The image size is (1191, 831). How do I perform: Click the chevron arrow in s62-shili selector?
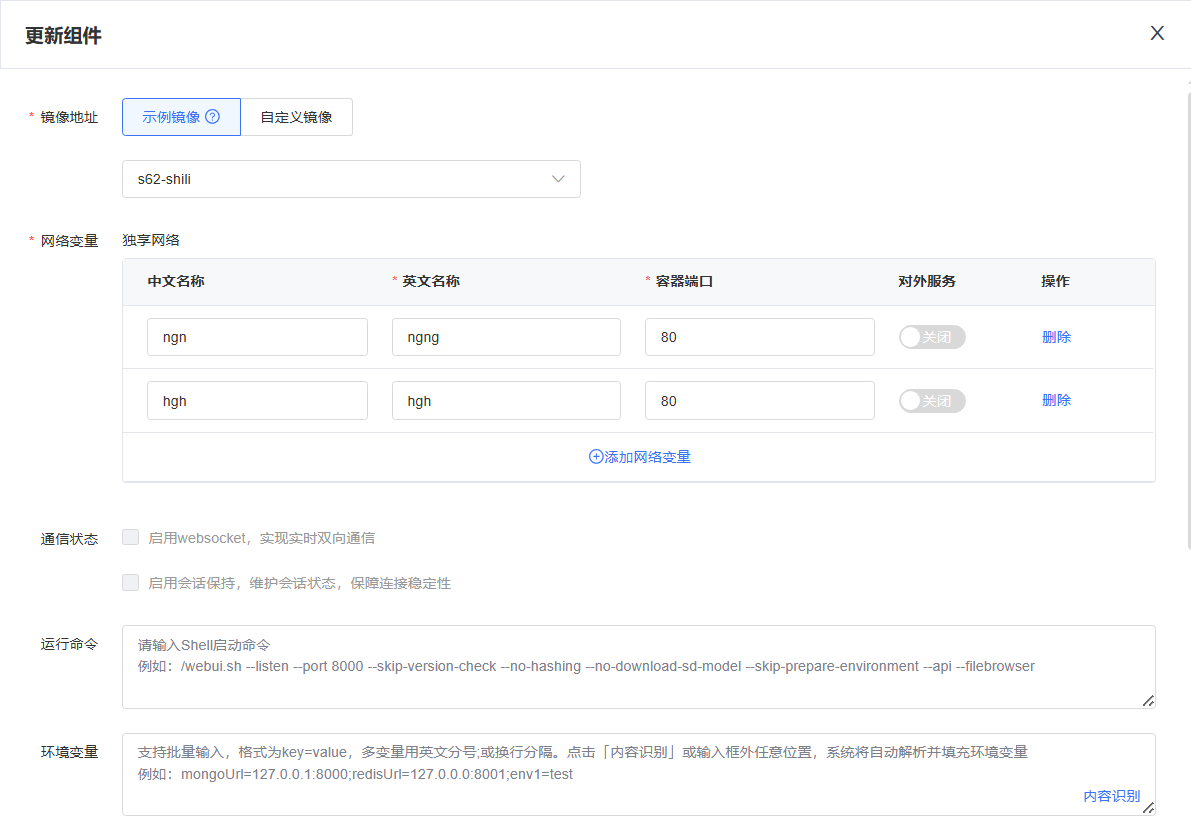(559, 179)
